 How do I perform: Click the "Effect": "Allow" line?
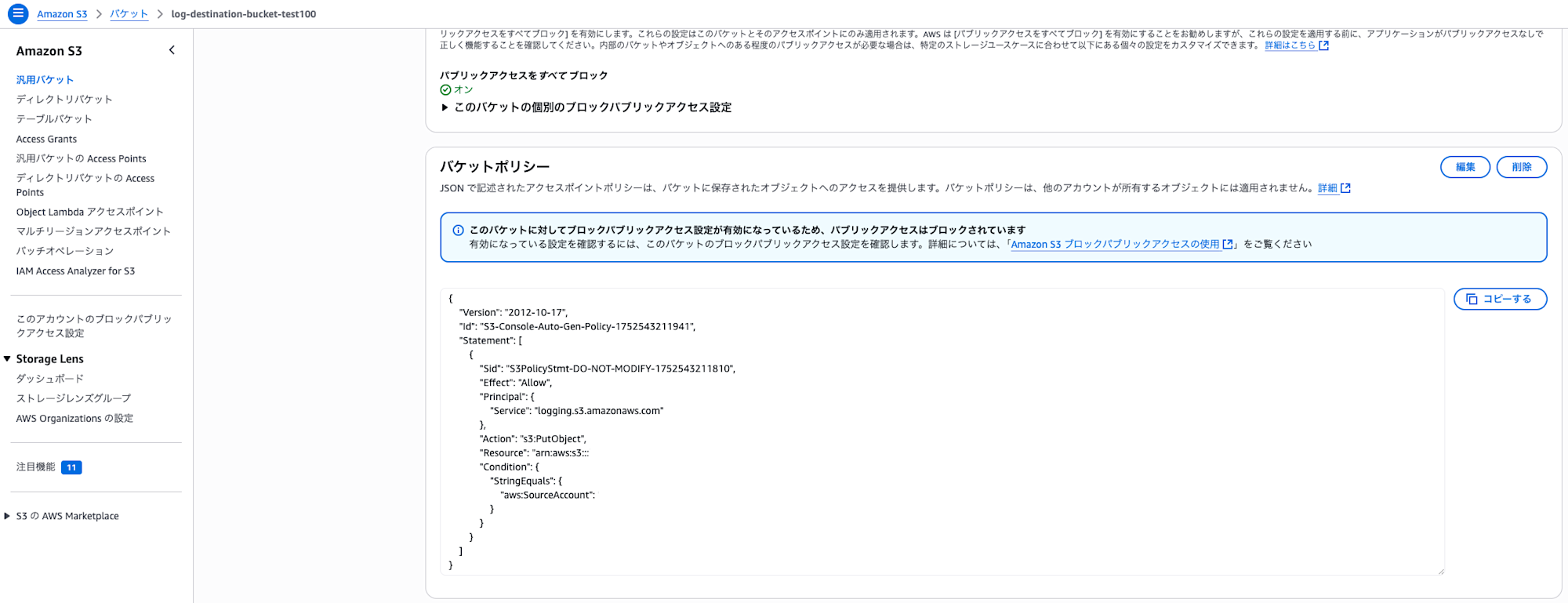pos(516,383)
